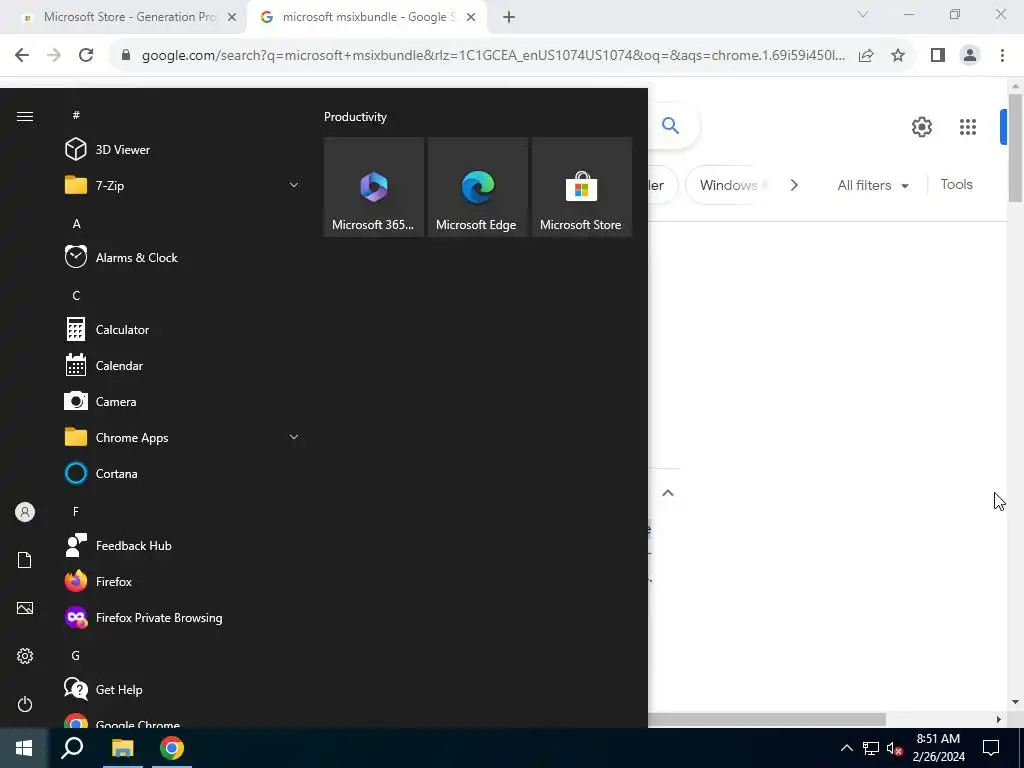Show more filter chips arrow
1024x768 pixels.
794,185
